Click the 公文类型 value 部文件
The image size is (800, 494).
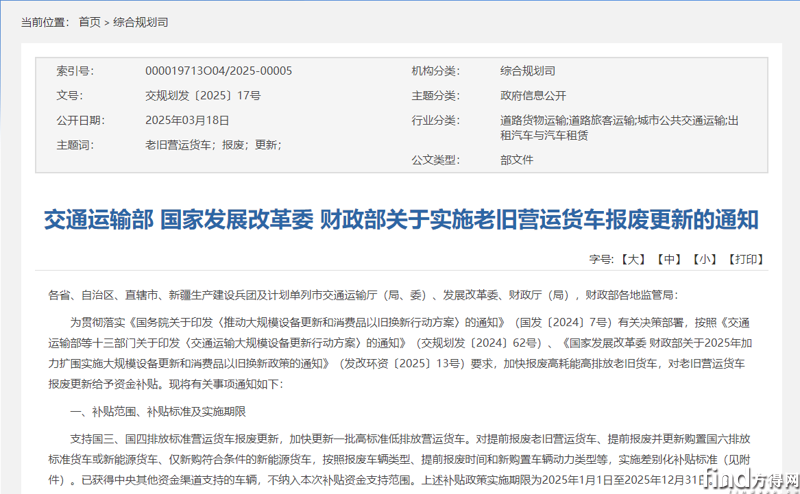(517, 160)
